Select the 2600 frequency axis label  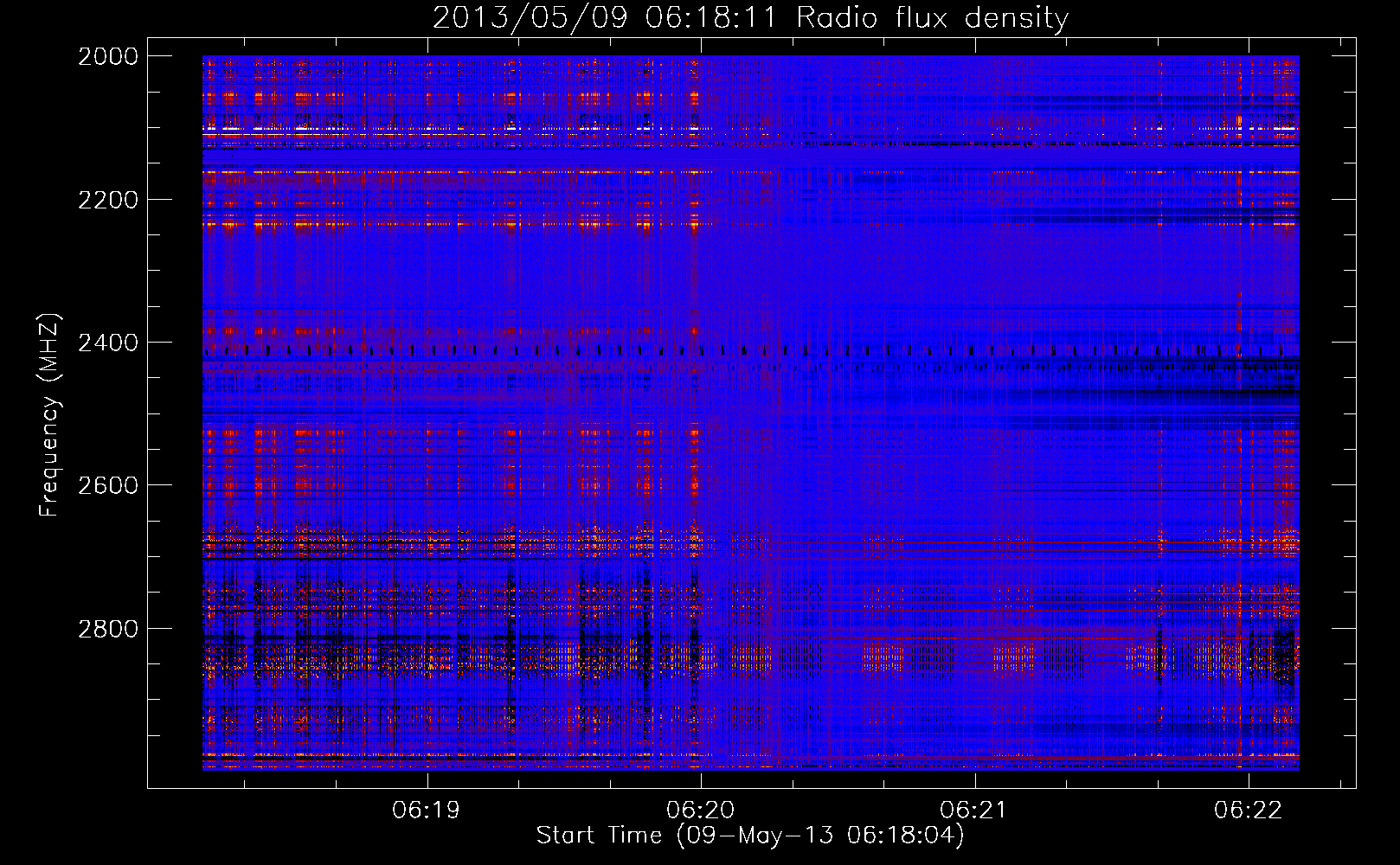tap(108, 485)
